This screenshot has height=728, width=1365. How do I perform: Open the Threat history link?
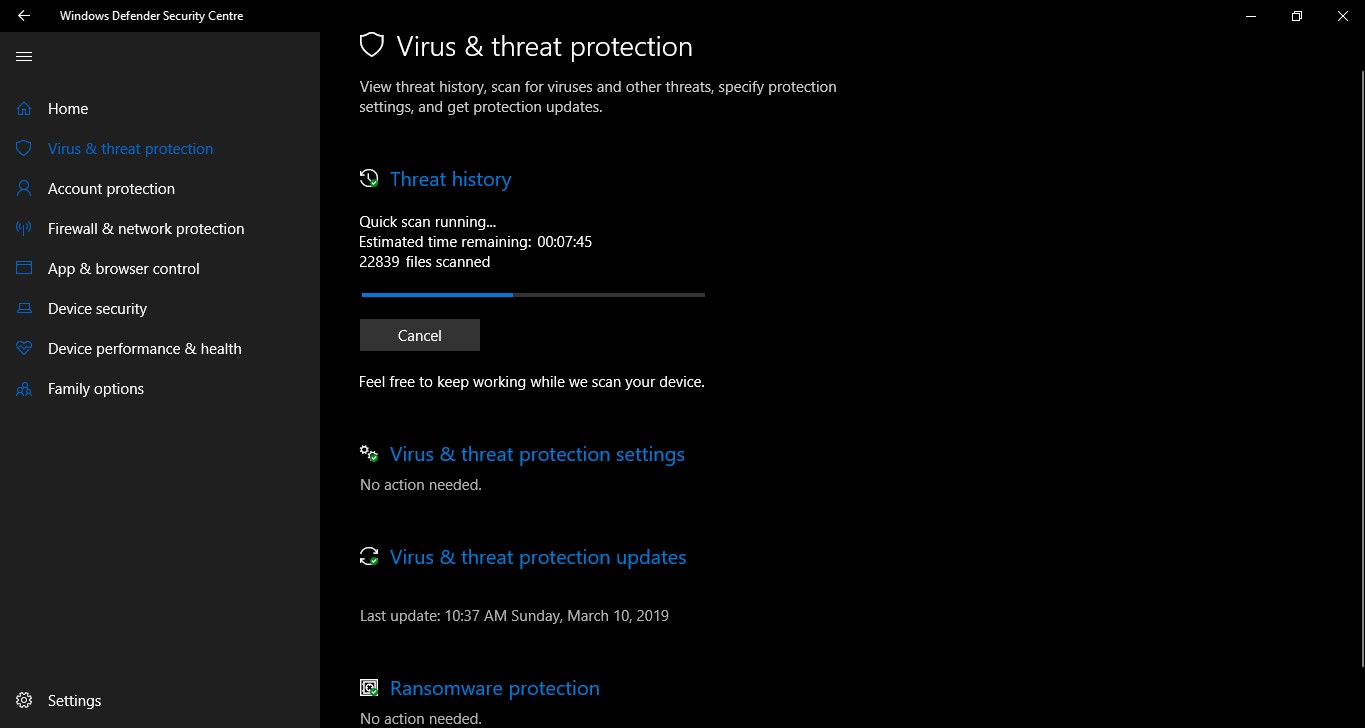click(x=450, y=180)
